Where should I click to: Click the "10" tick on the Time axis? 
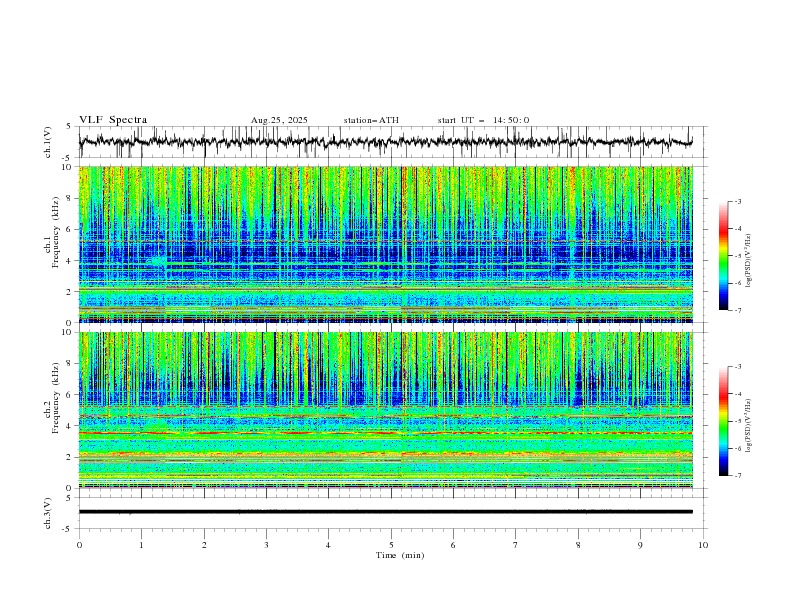[x=703, y=545]
